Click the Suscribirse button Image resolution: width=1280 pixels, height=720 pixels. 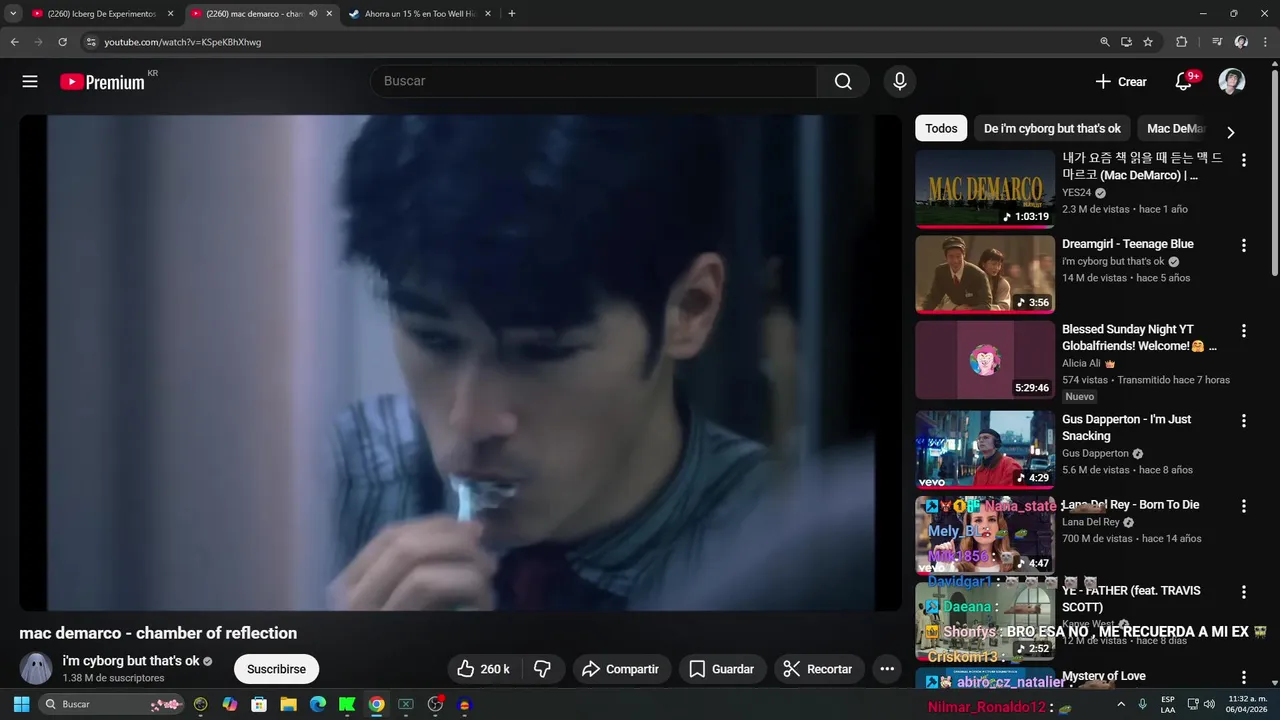(276, 669)
